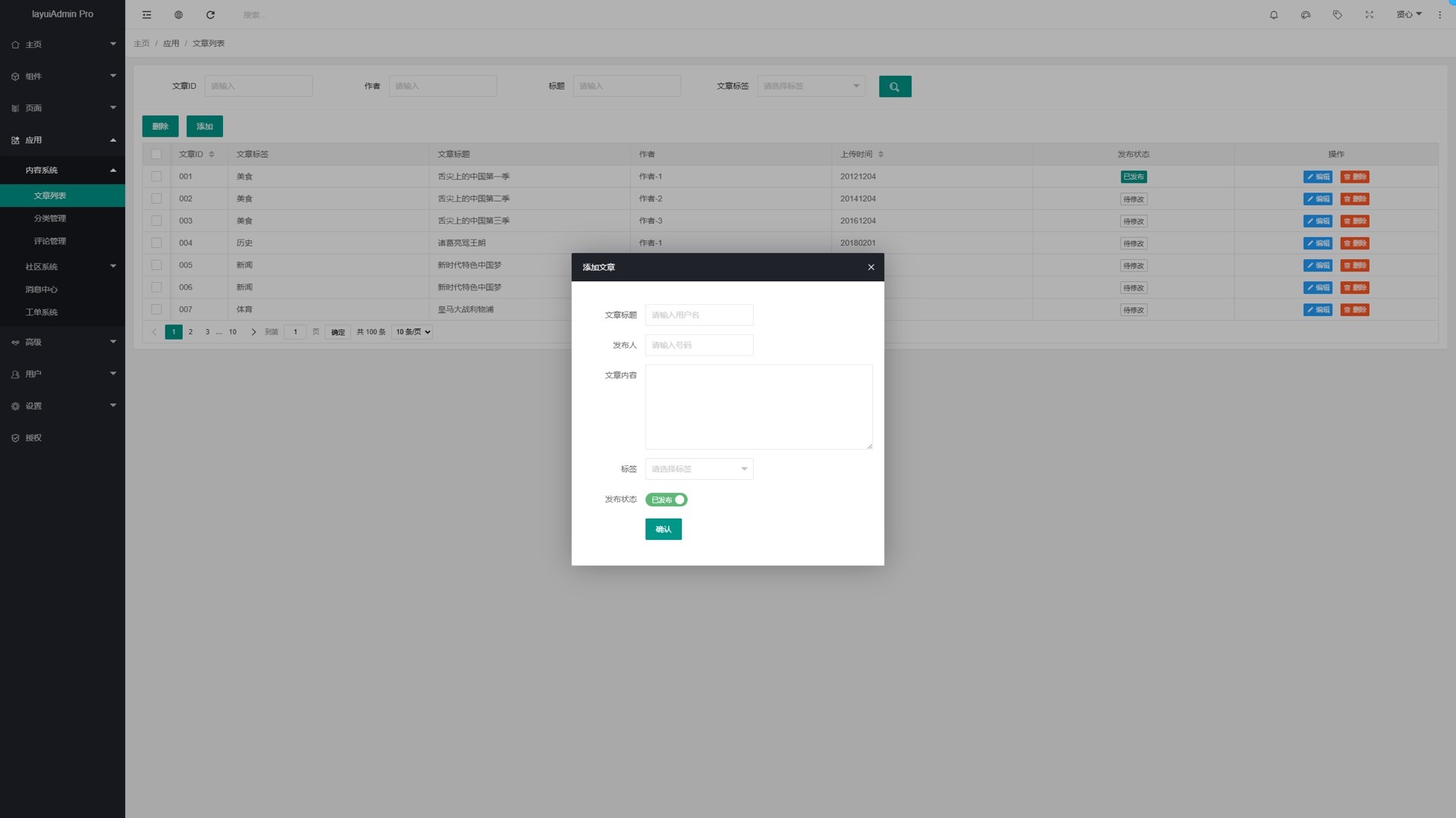Viewport: 1456px width, 818px height.
Task: Open the 10条/页 page-size dropdown
Action: (412, 331)
